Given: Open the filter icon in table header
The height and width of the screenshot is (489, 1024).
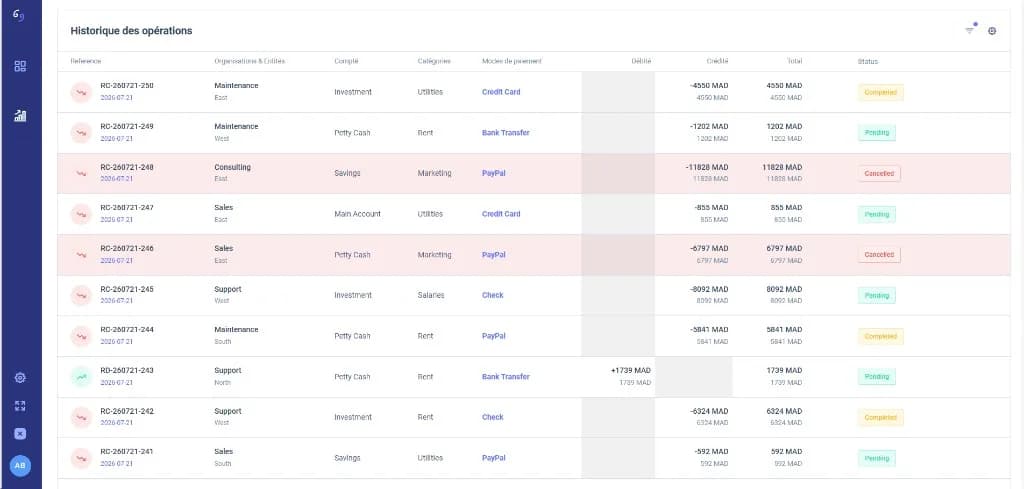Looking at the screenshot, I should tap(970, 30).
